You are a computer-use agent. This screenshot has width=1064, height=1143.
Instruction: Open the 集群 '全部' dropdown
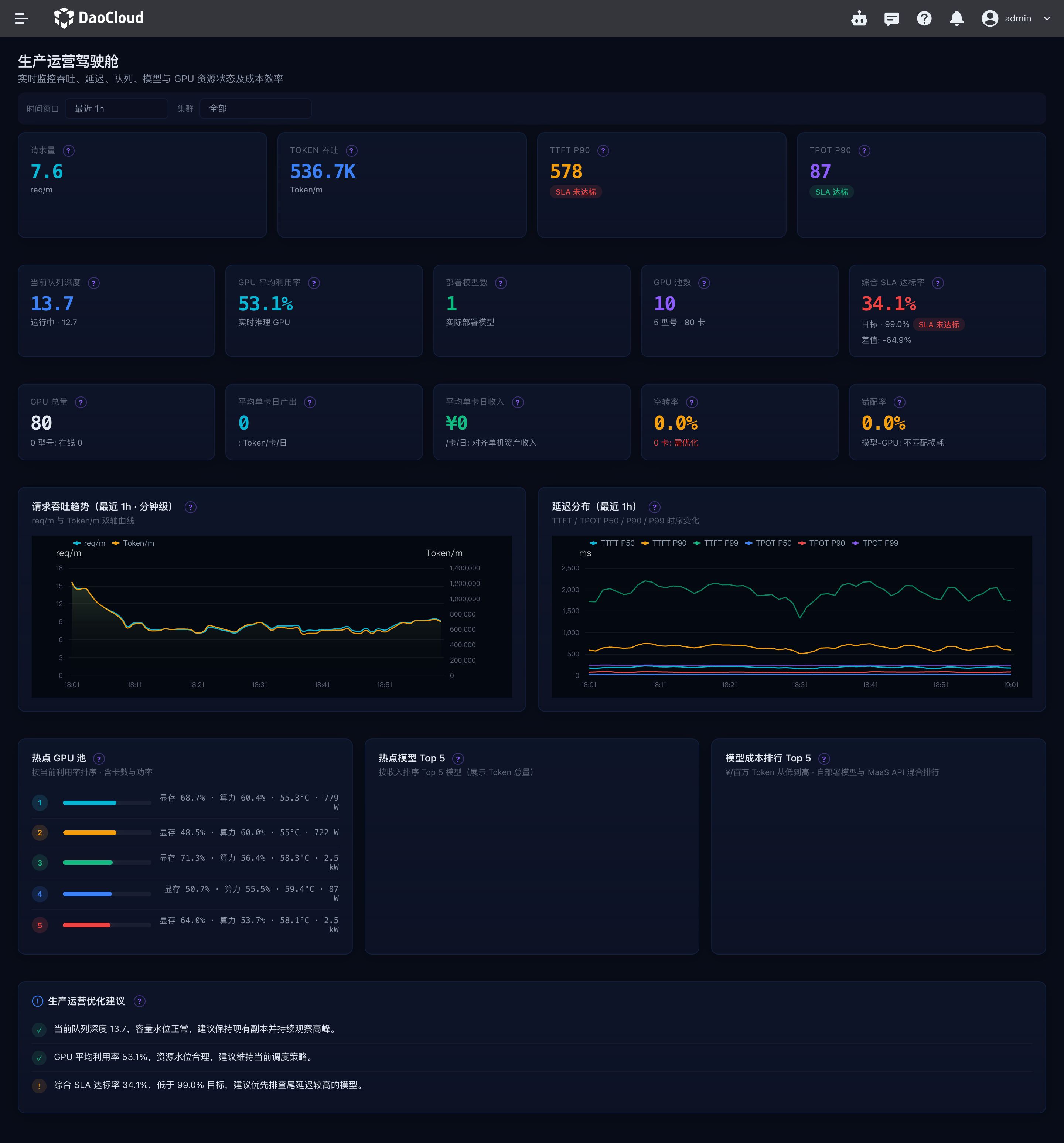tap(255, 109)
